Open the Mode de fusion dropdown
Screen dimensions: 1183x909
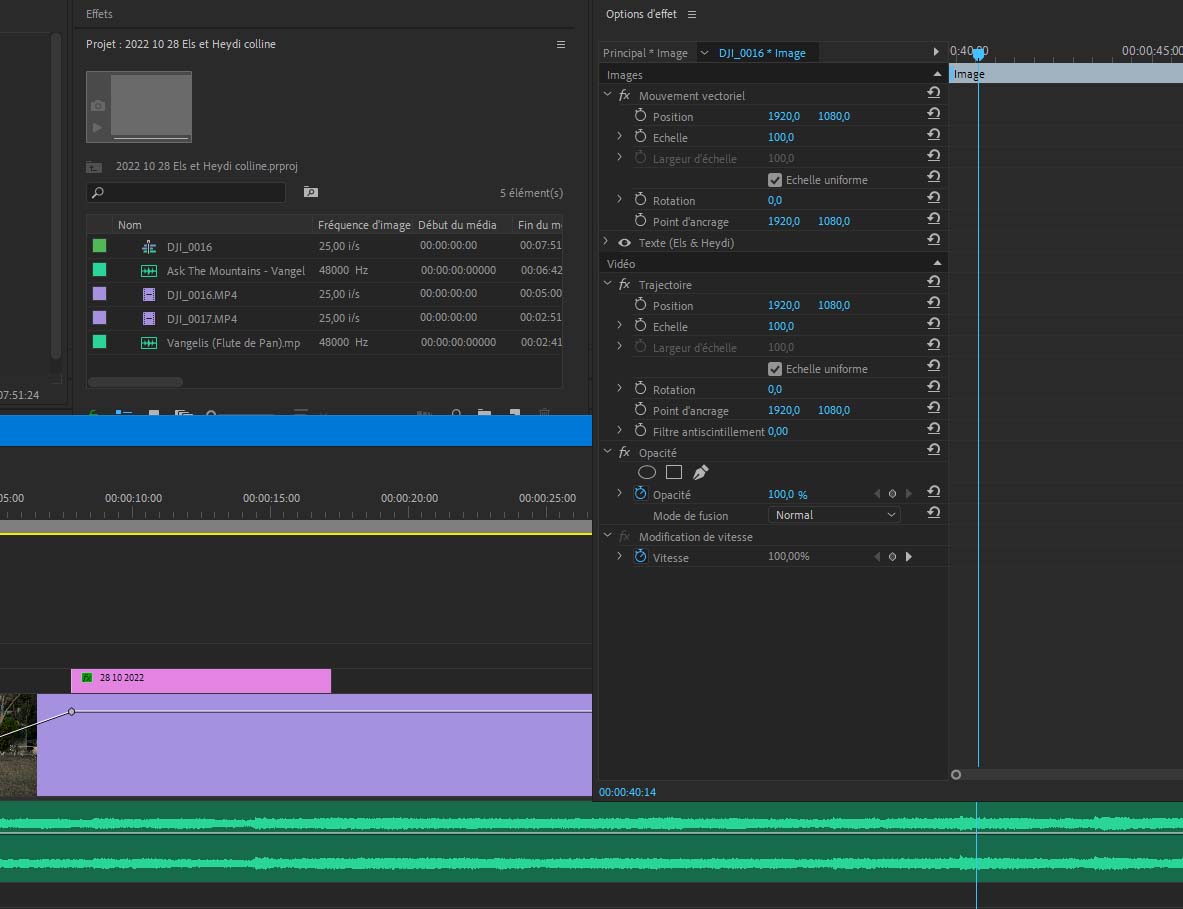click(x=834, y=515)
